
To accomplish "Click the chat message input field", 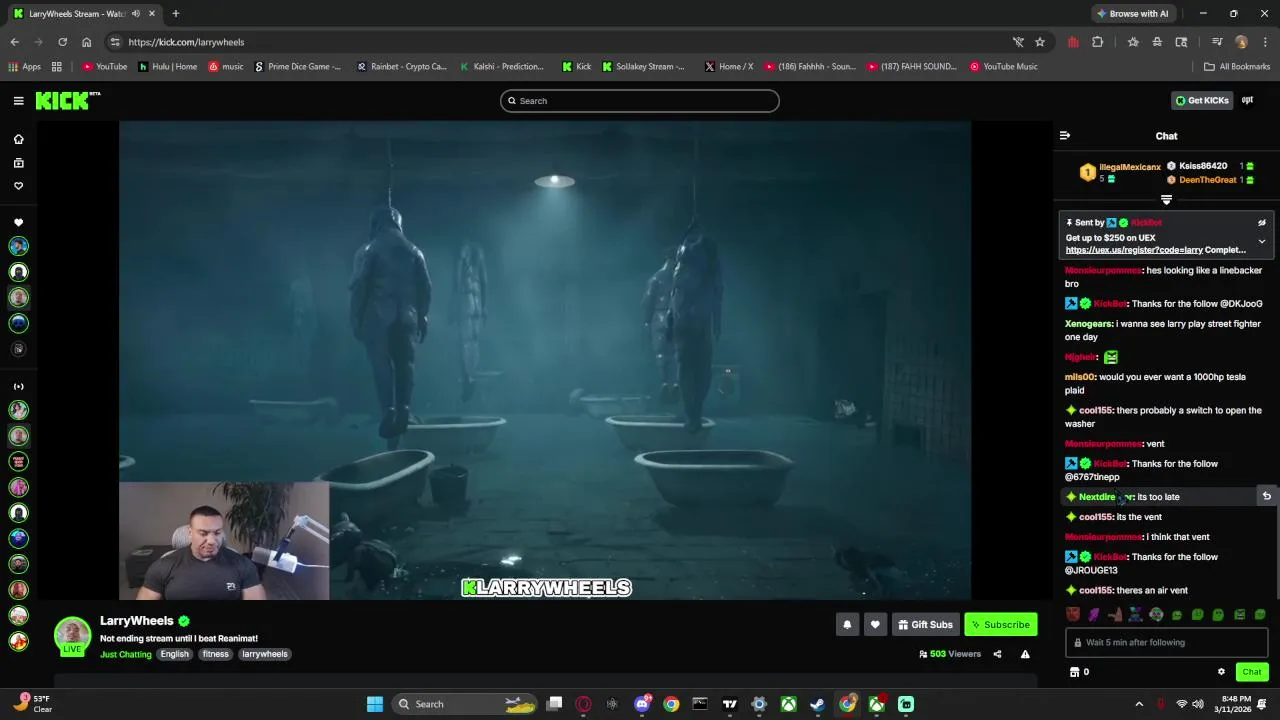I will (1166, 642).
